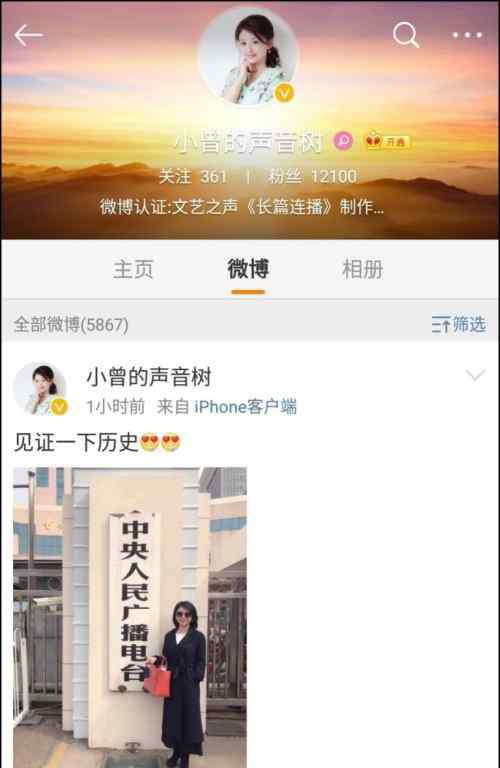Open the search magnifier icon
The width and height of the screenshot is (500, 768).
click(405, 35)
